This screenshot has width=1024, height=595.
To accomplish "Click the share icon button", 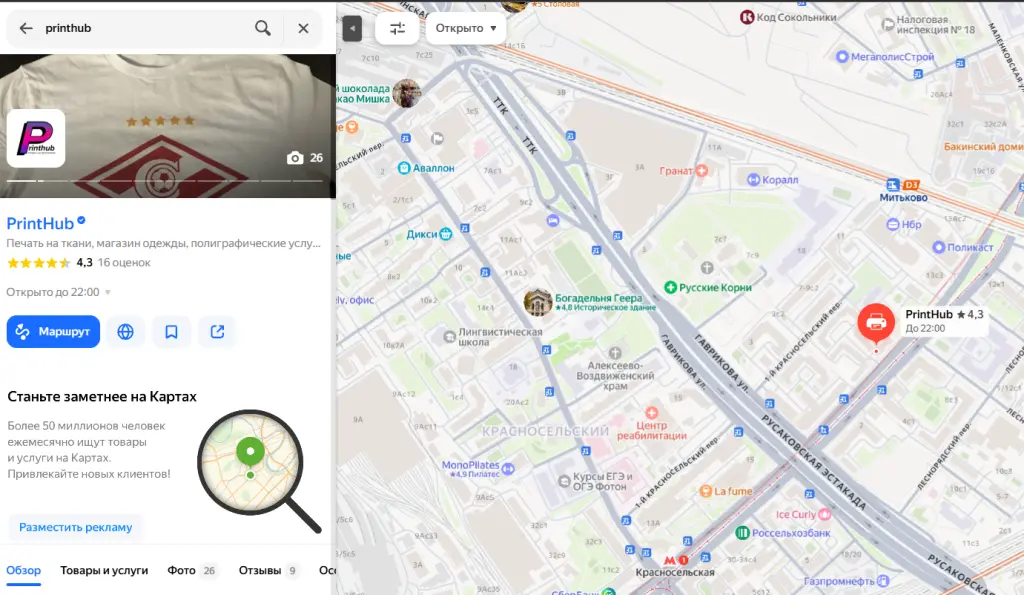I will tap(217, 332).
